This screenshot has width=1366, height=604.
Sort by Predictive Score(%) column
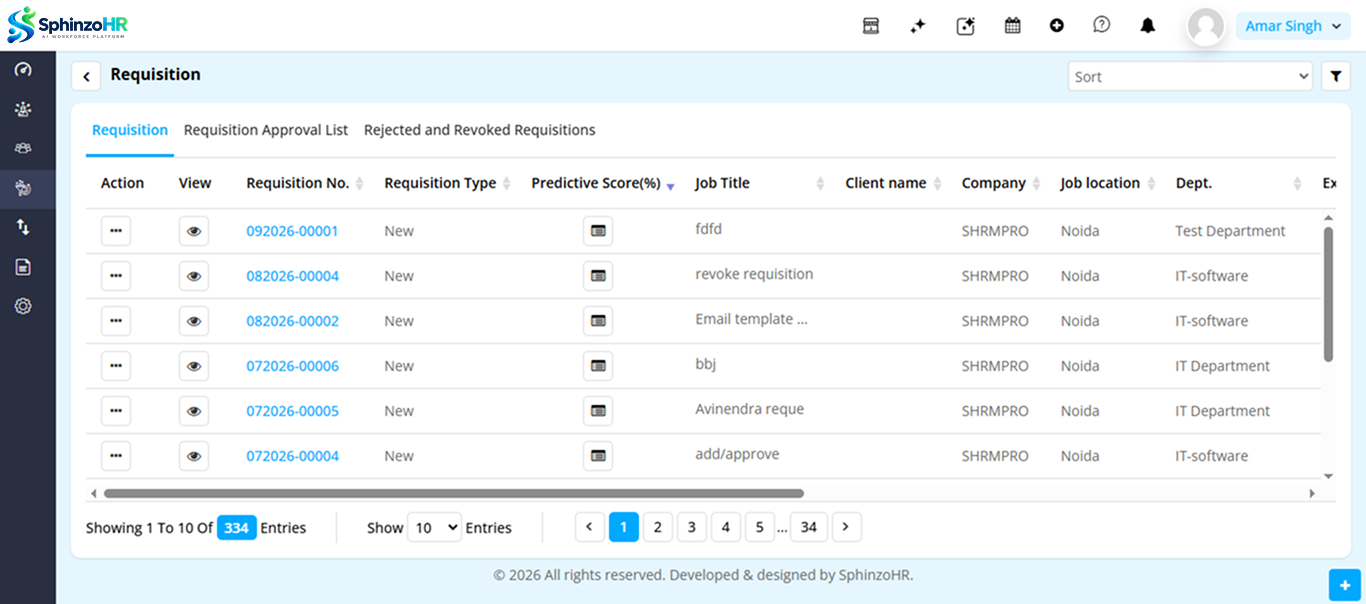(x=602, y=183)
